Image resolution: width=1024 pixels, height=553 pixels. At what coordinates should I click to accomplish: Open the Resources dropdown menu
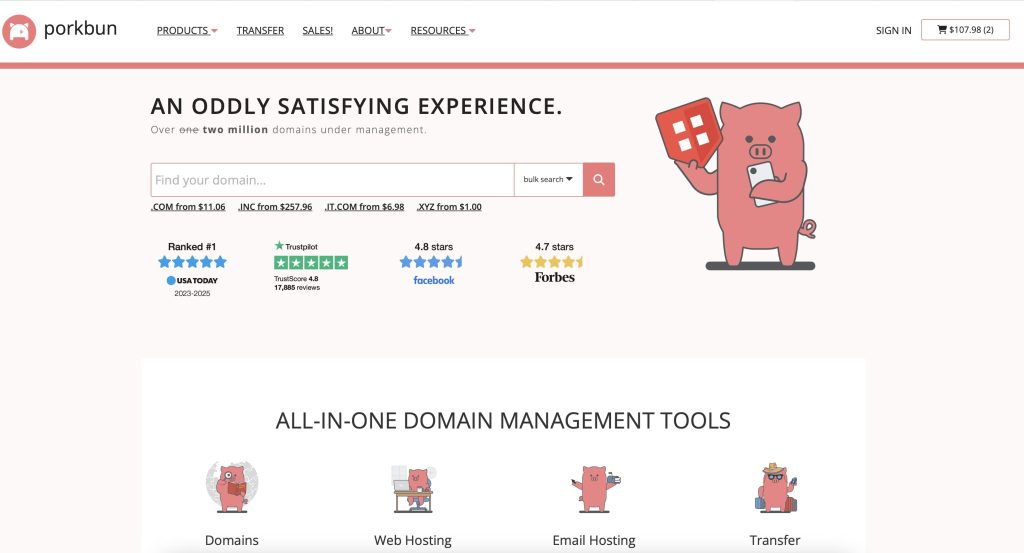(x=442, y=31)
